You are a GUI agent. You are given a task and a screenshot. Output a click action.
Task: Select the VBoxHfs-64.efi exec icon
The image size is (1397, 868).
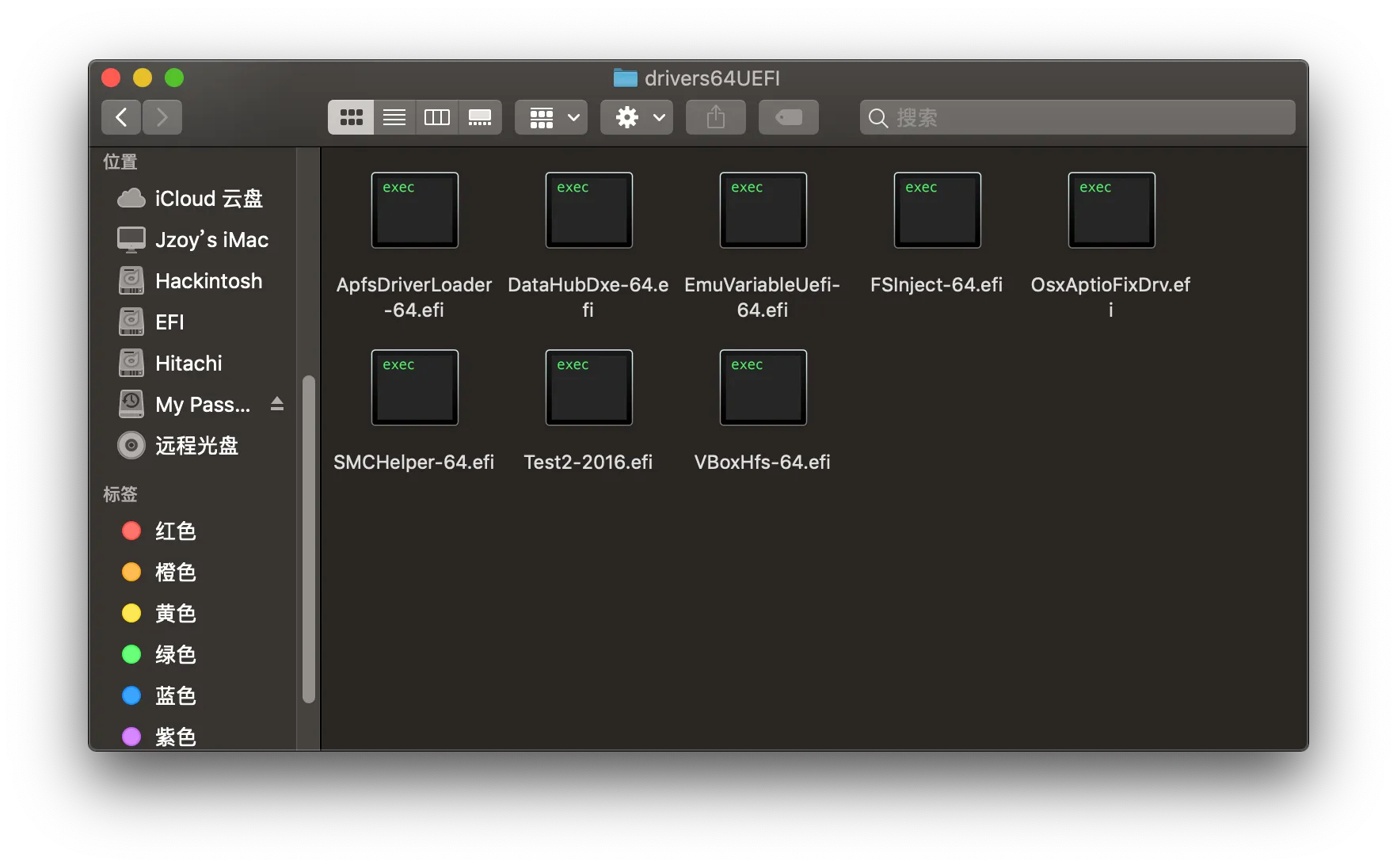coord(763,388)
